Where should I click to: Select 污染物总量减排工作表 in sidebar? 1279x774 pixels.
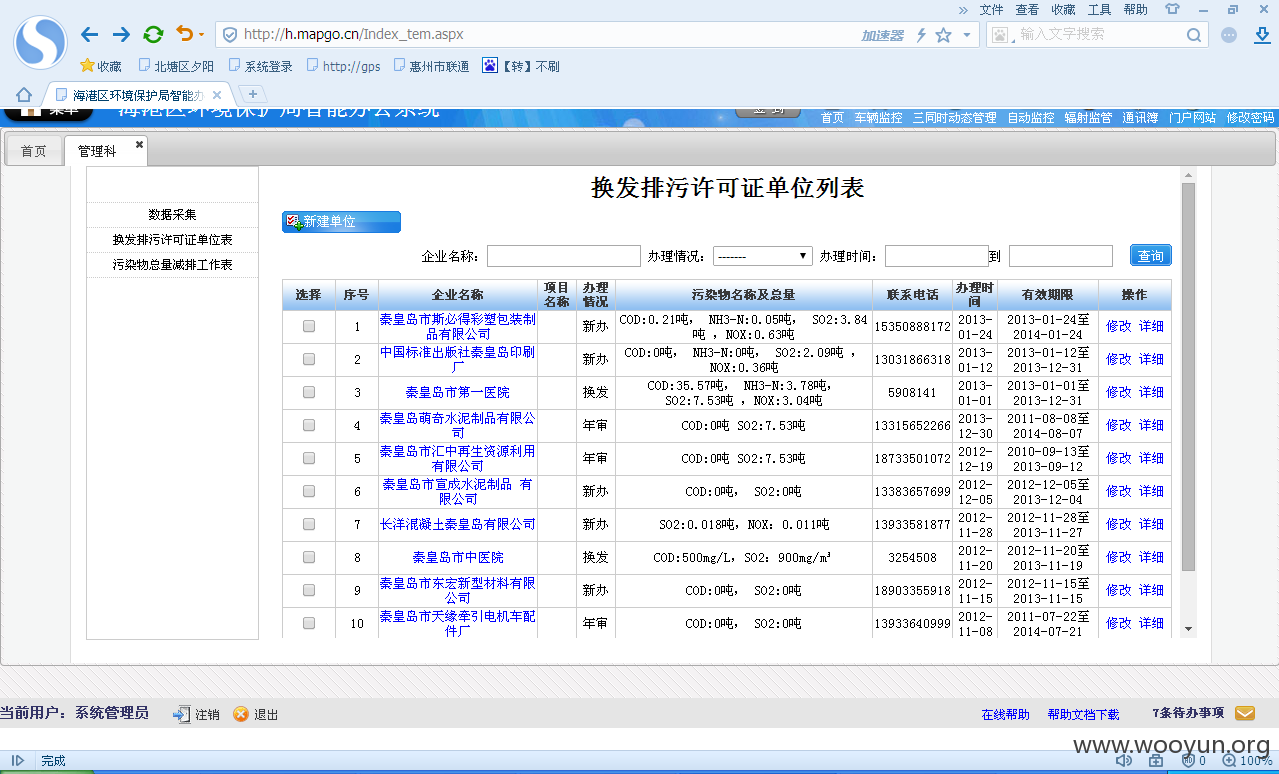(x=172, y=265)
